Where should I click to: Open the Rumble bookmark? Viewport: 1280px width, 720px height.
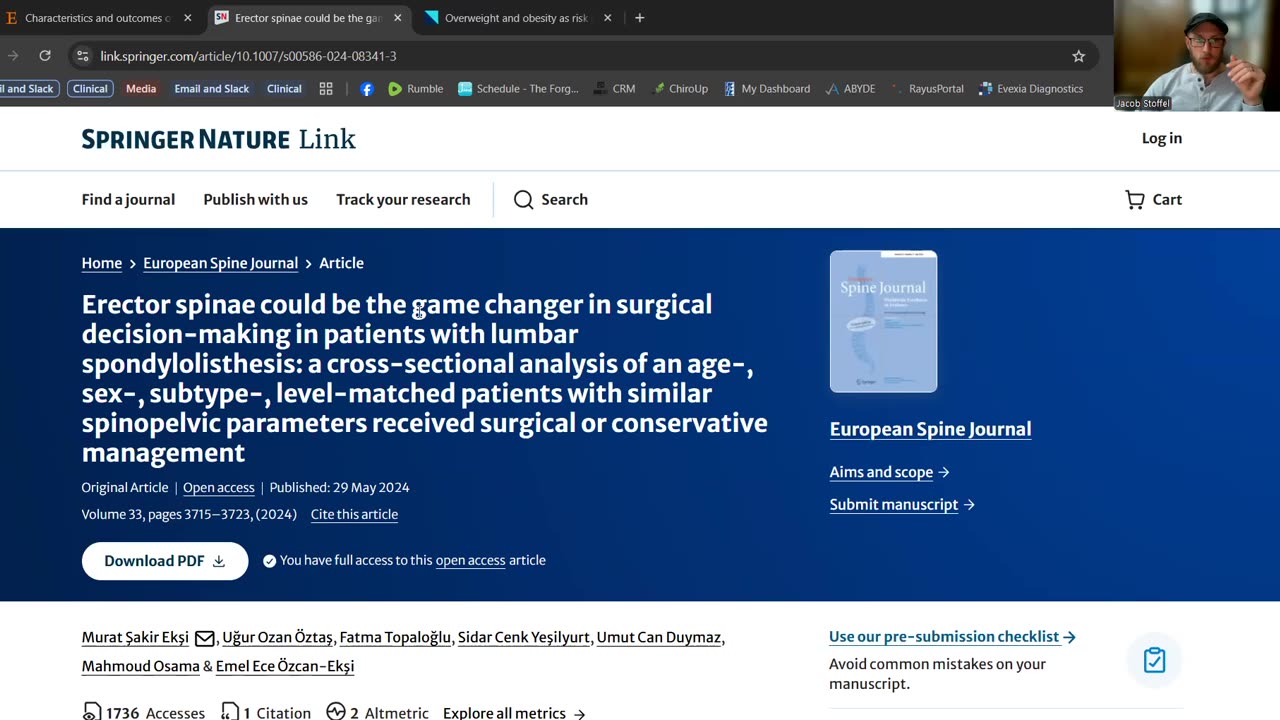point(415,89)
